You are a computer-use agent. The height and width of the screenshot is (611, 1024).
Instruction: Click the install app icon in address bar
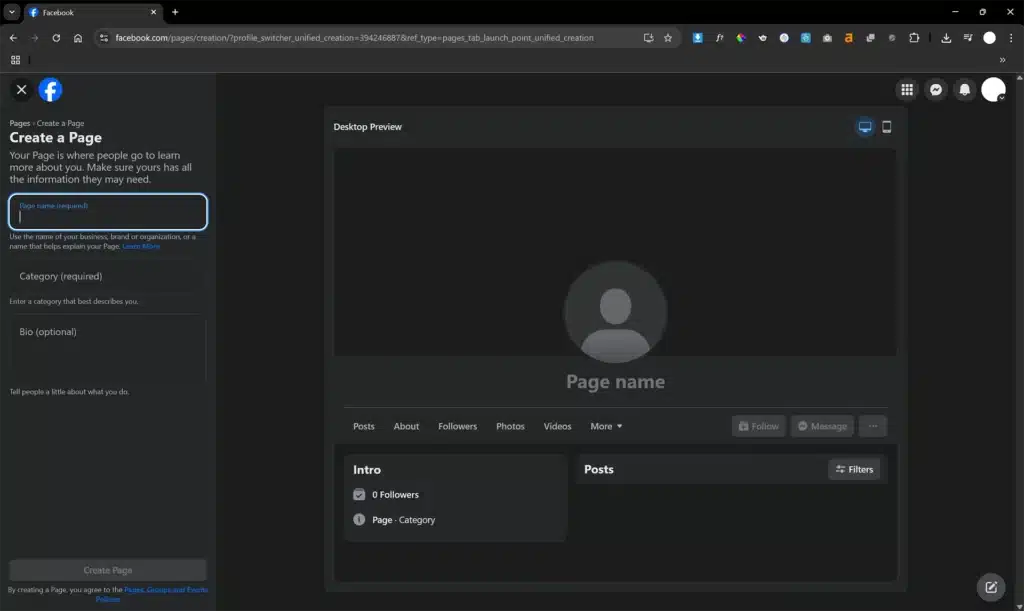pyautogui.click(x=648, y=38)
